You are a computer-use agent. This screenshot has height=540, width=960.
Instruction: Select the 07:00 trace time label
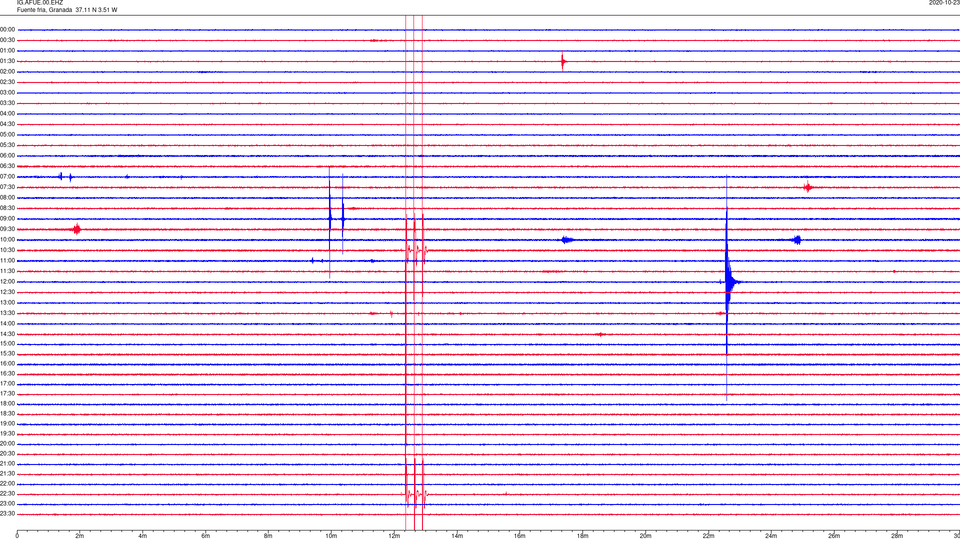tap(7, 177)
